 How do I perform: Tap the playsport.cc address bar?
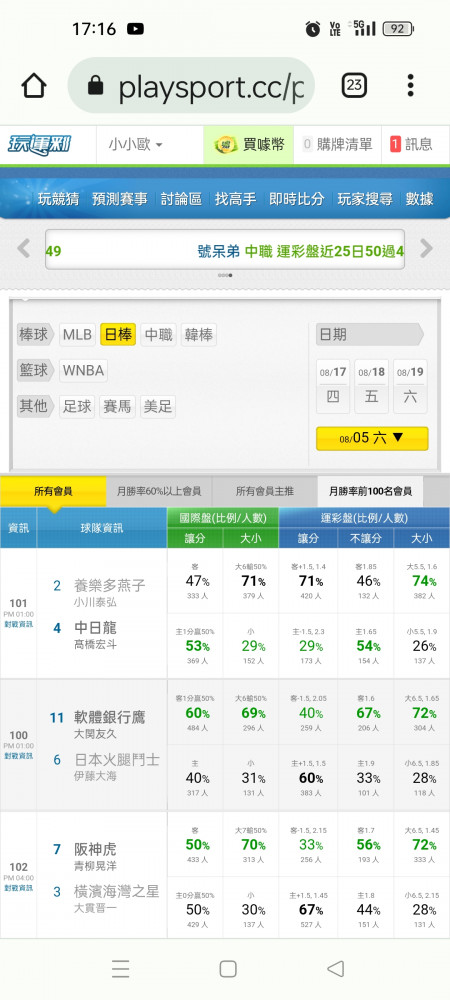[191, 86]
